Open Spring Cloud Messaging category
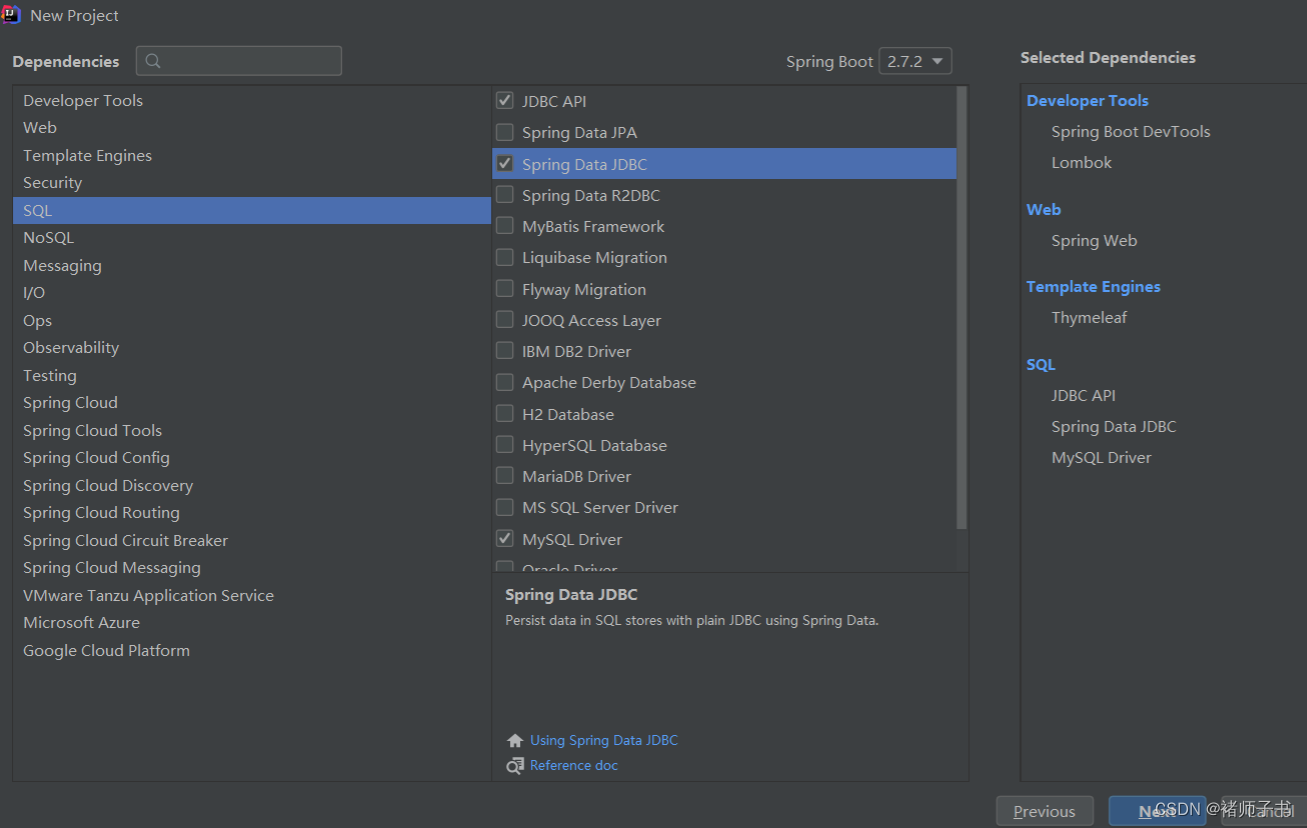Image resolution: width=1307 pixels, height=828 pixels. pos(252,567)
